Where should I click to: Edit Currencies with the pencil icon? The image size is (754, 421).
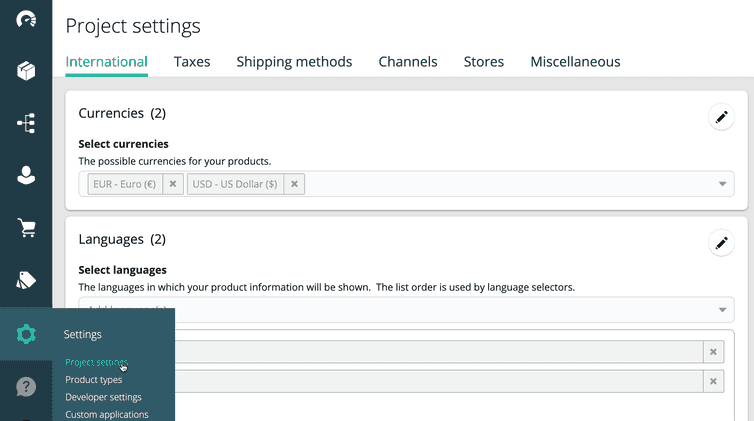[720, 117]
